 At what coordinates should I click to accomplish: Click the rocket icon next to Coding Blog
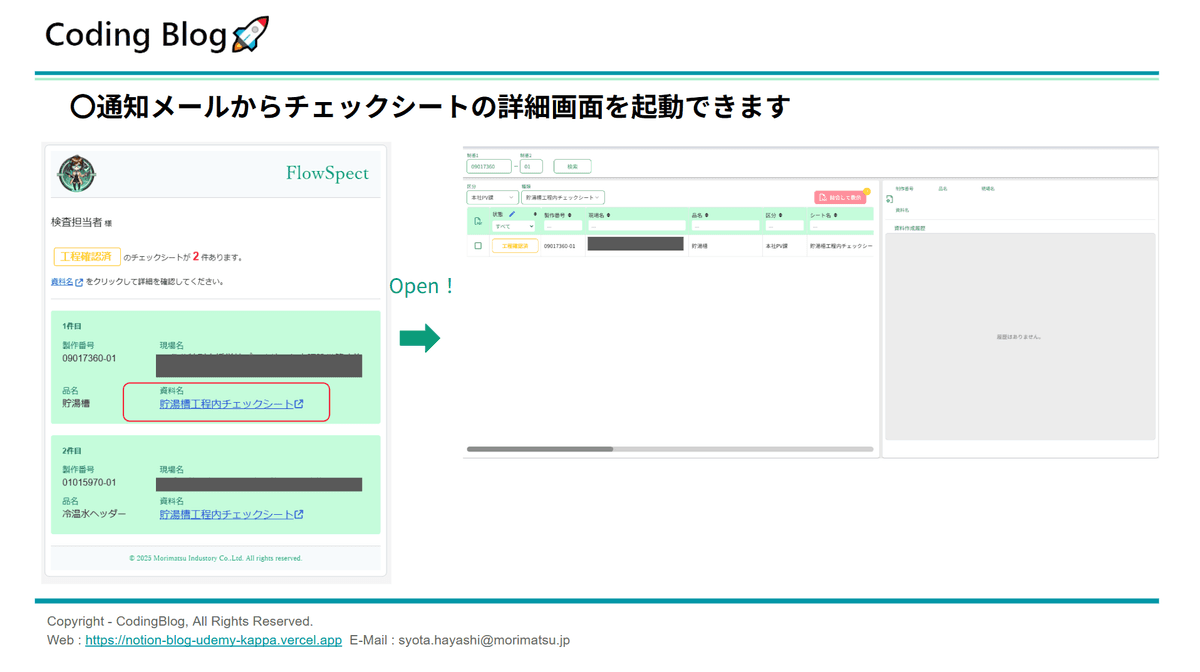pos(250,35)
